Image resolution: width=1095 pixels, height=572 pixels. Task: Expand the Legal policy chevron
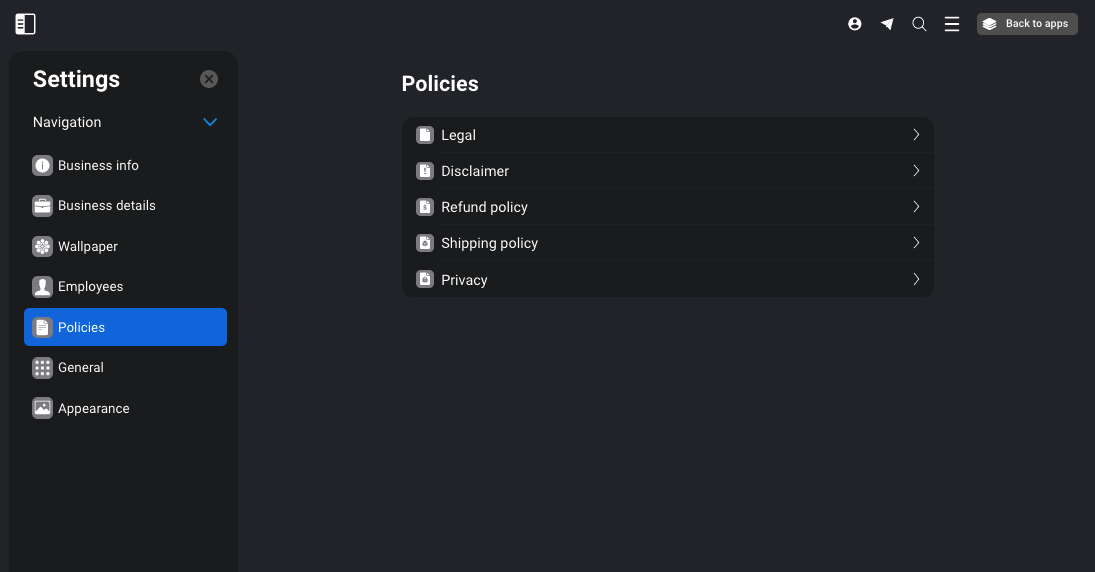click(916, 135)
